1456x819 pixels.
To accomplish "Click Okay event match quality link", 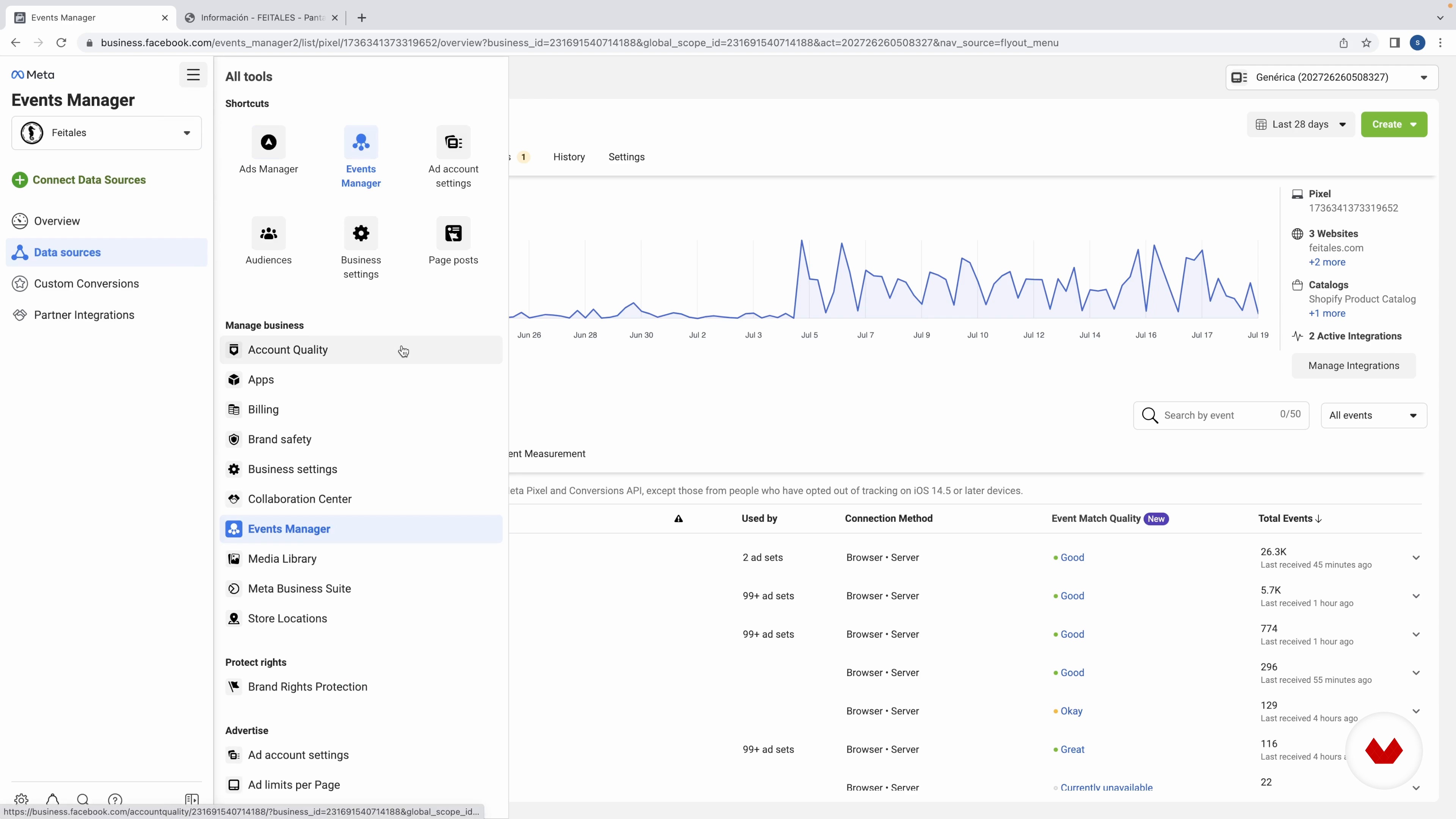I will coord(1071,712).
